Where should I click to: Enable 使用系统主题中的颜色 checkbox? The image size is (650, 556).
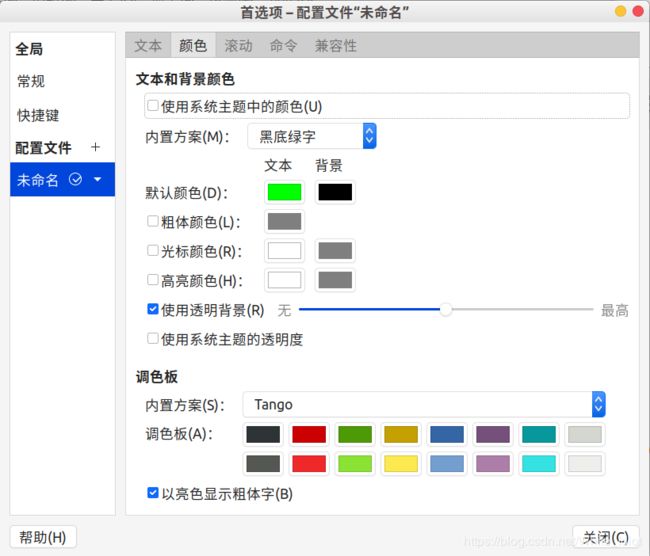click(x=153, y=105)
